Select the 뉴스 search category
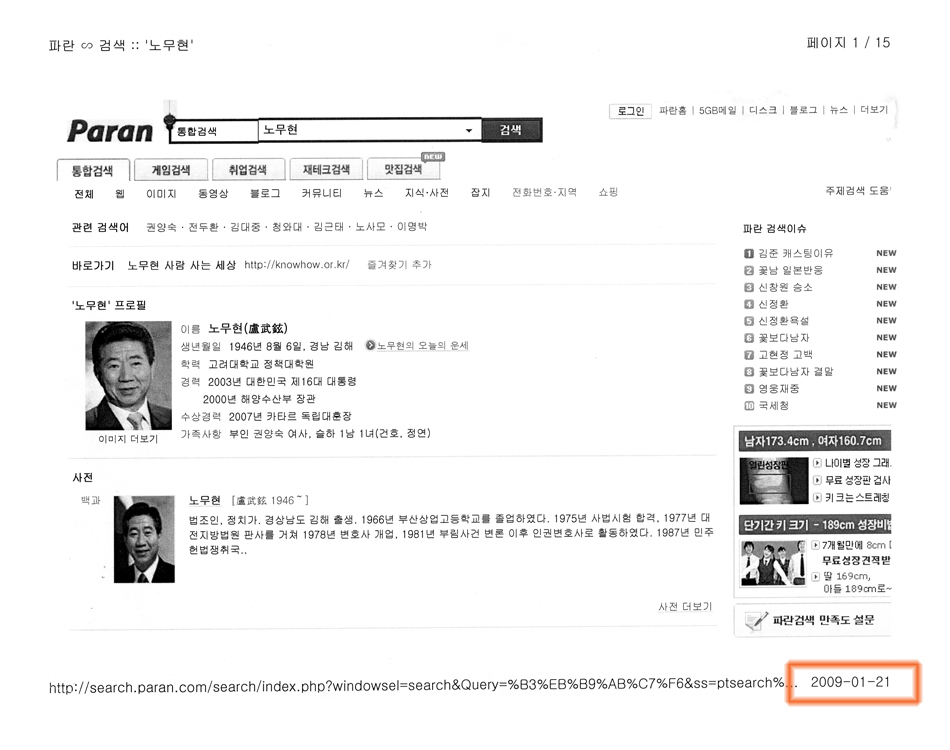Viewport: 950px width, 750px height. [373, 193]
